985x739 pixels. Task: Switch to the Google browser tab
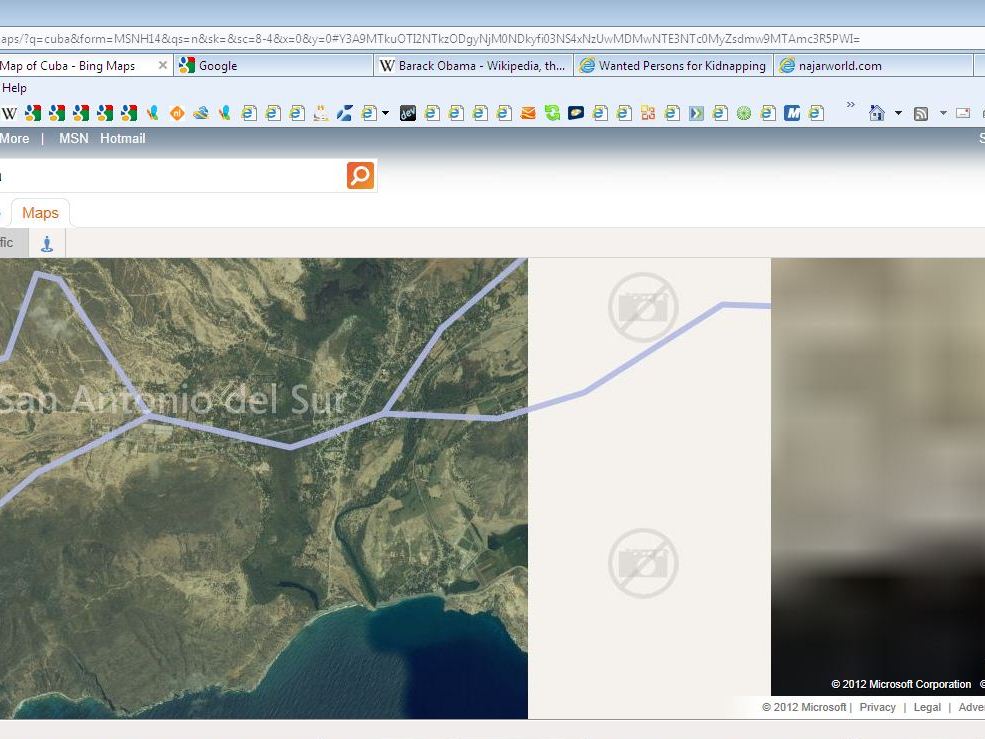pyautogui.click(x=274, y=65)
